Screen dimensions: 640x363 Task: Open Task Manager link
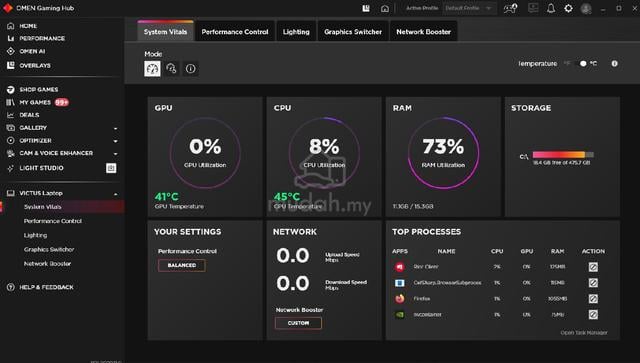(x=584, y=333)
